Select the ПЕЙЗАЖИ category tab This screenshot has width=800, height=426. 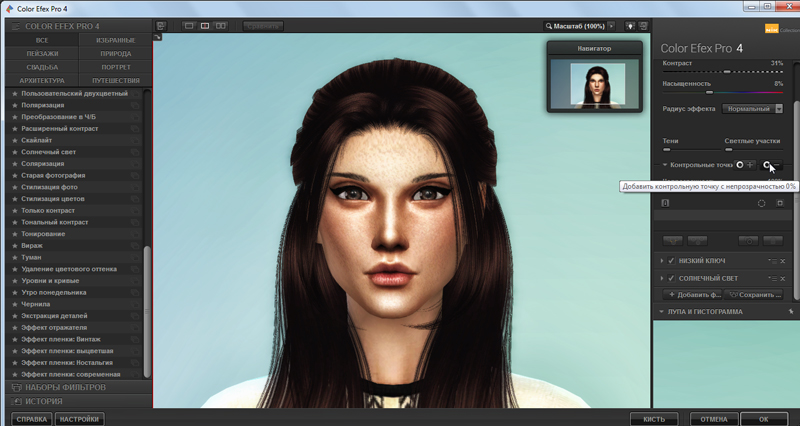click(42, 54)
